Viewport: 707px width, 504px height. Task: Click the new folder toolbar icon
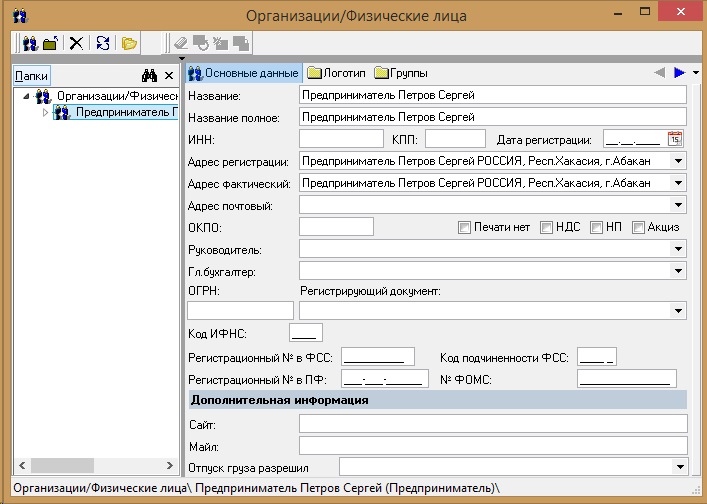[50, 43]
